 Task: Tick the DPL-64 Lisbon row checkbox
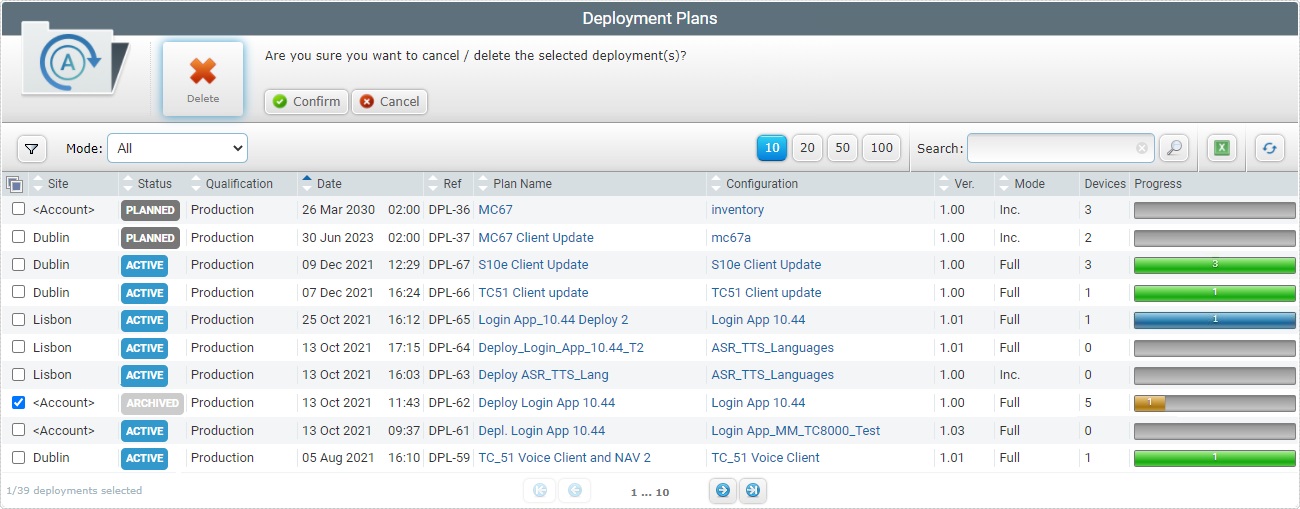[x=18, y=347]
